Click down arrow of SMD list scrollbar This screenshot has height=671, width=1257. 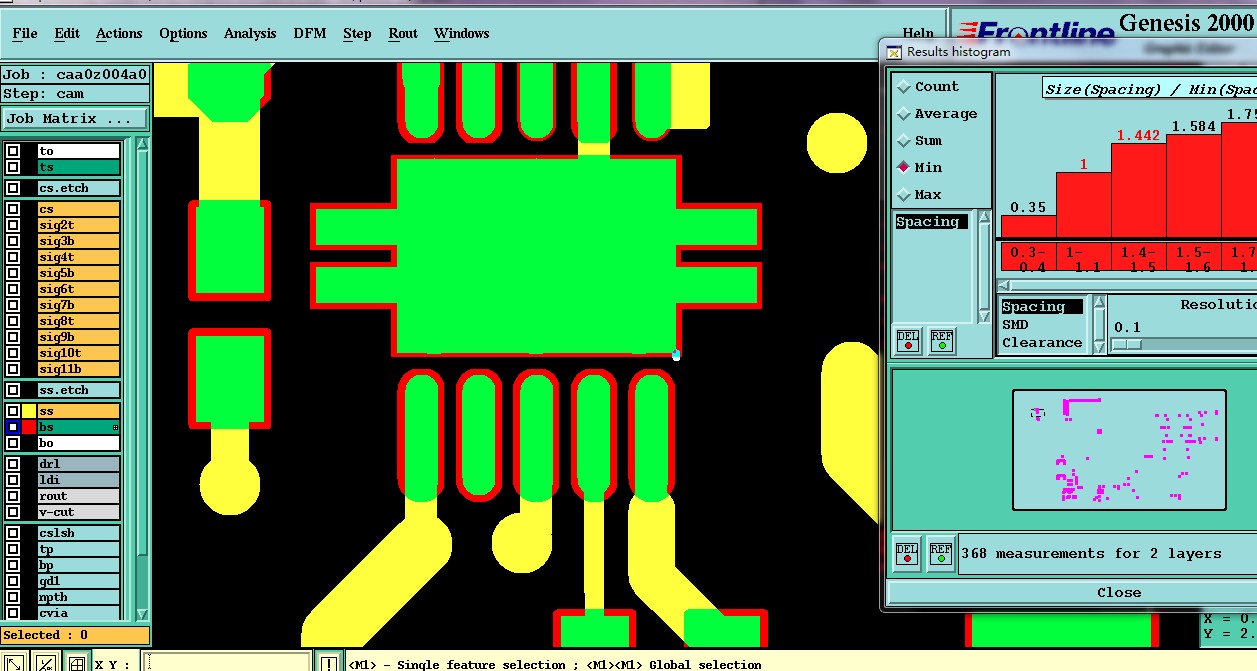point(1099,347)
